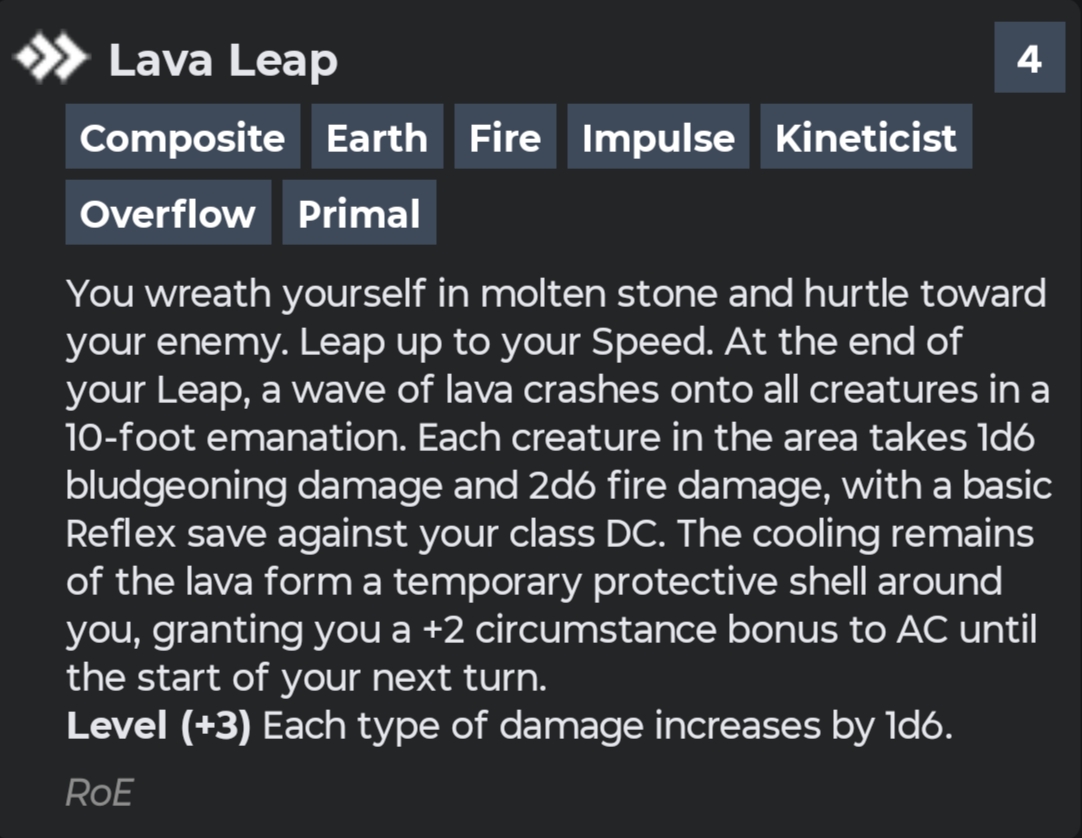Open the Lava Leap title
The height and width of the screenshot is (838, 1082).
click(x=223, y=62)
